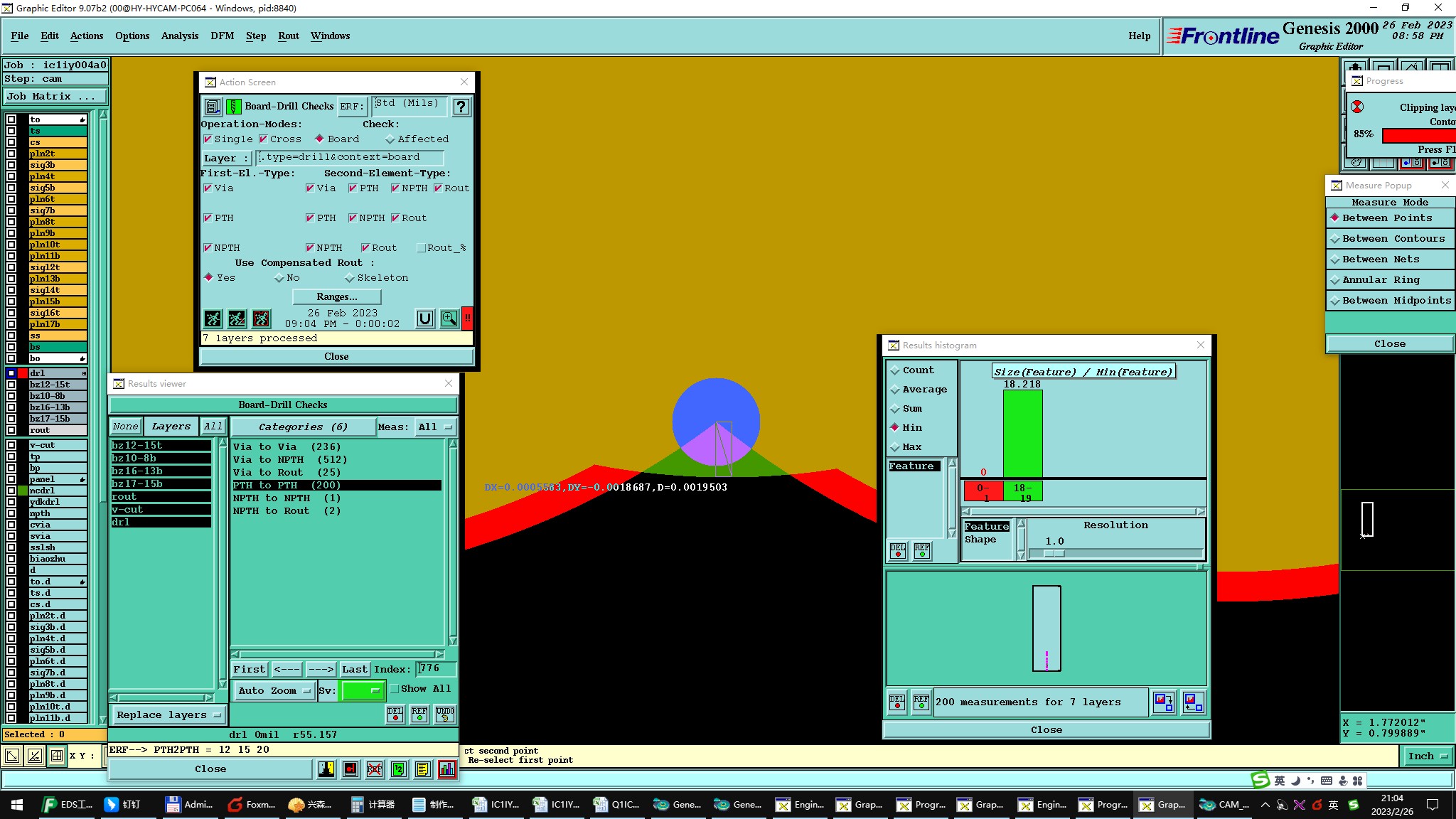Click the magnifier zoom icon in Action Screen
The width and height of the screenshot is (1456, 819).
(449, 318)
